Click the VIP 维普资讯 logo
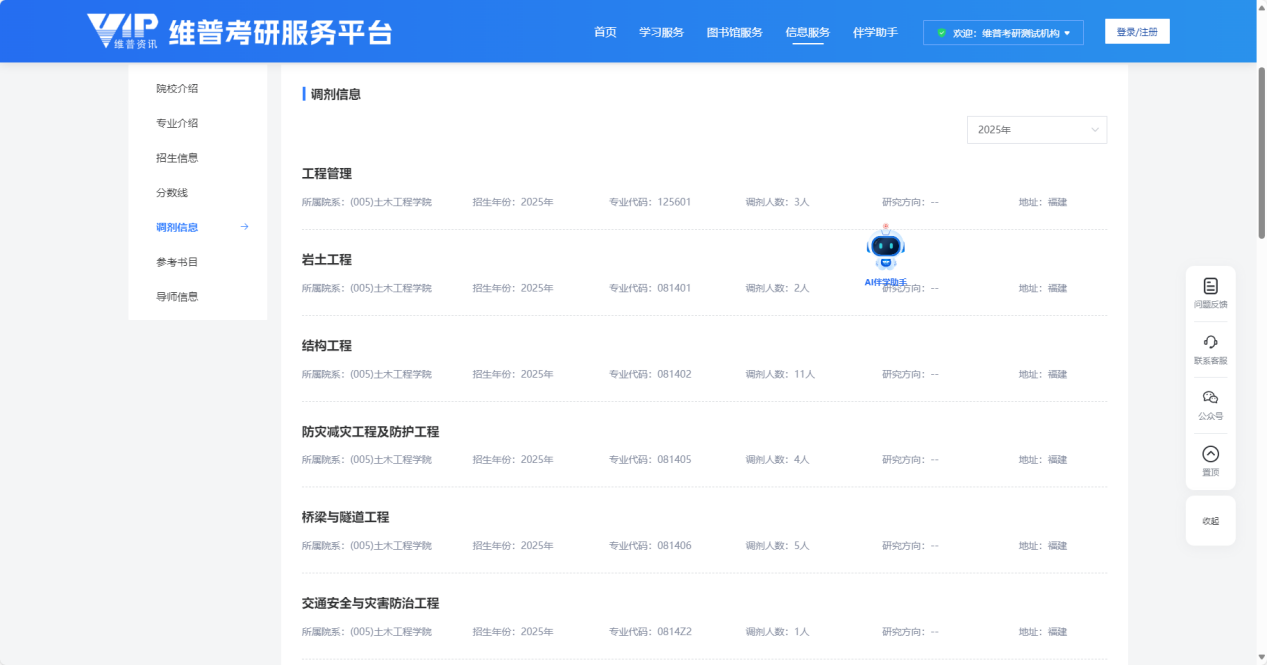The height and width of the screenshot is (665, 1267). [x=121, y=31]
